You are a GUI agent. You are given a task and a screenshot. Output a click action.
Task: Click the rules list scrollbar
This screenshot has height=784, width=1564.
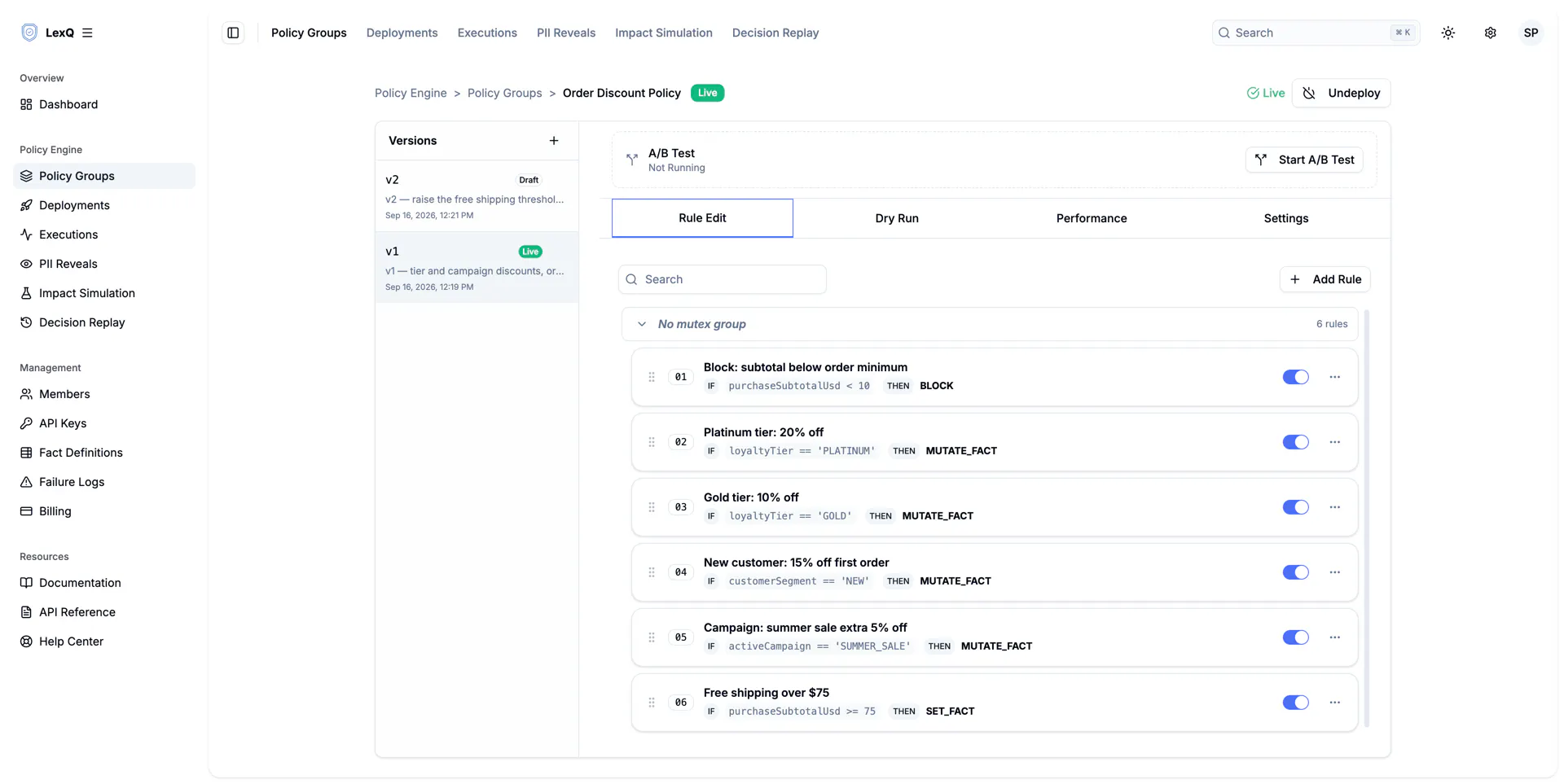point(1367,519)
